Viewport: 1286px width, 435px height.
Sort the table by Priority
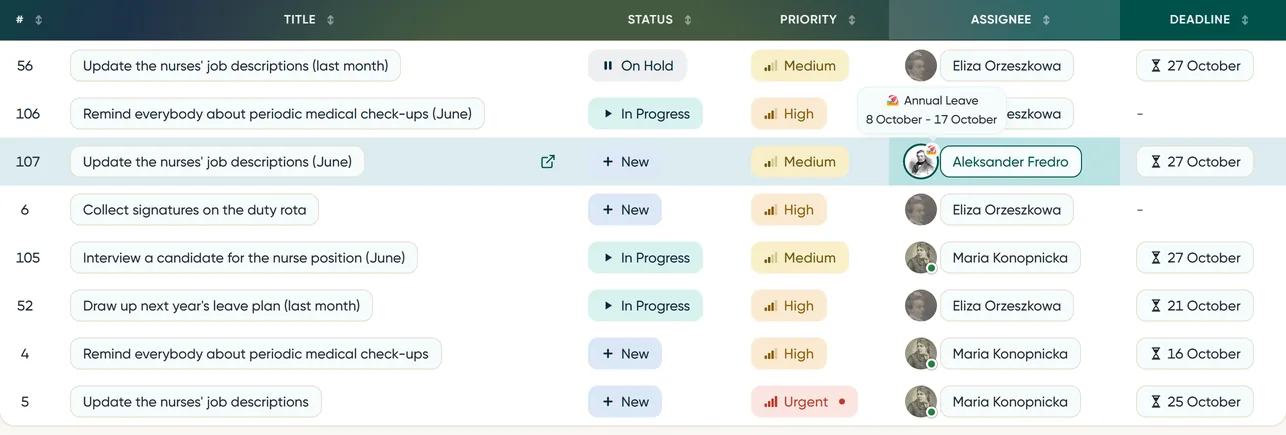point(852,20)
